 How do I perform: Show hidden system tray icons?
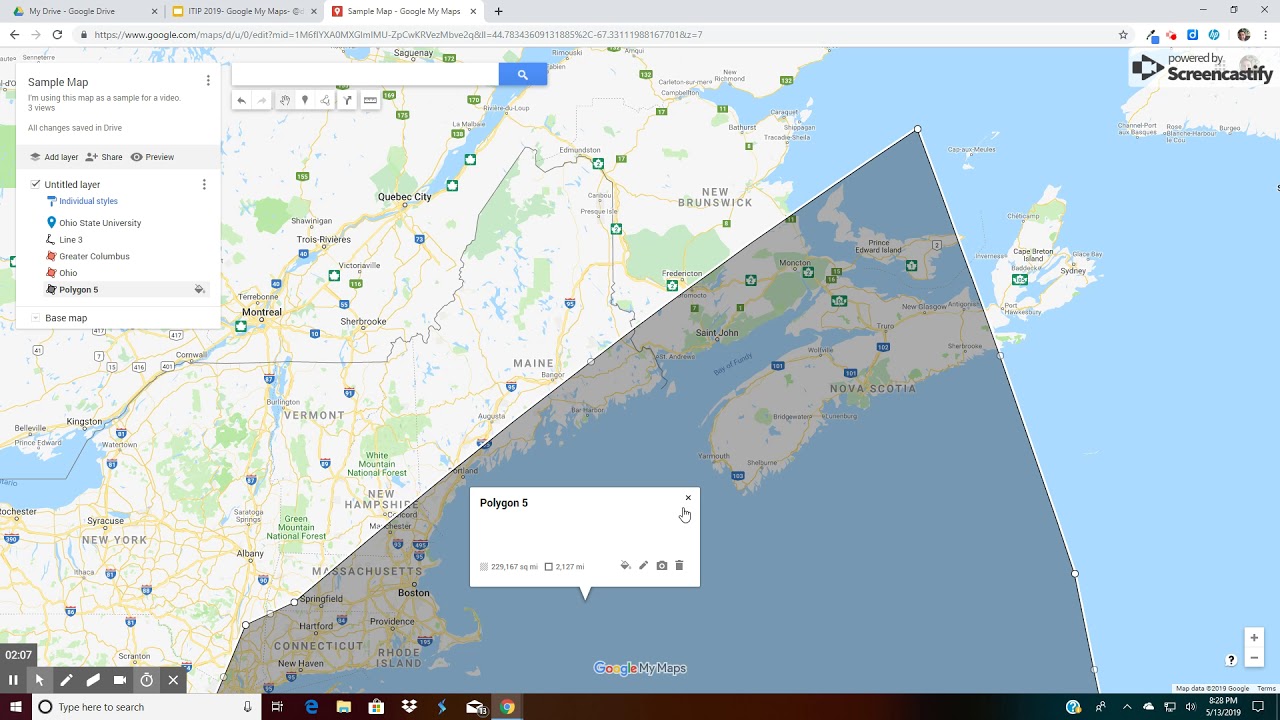tap(1126, 707)
